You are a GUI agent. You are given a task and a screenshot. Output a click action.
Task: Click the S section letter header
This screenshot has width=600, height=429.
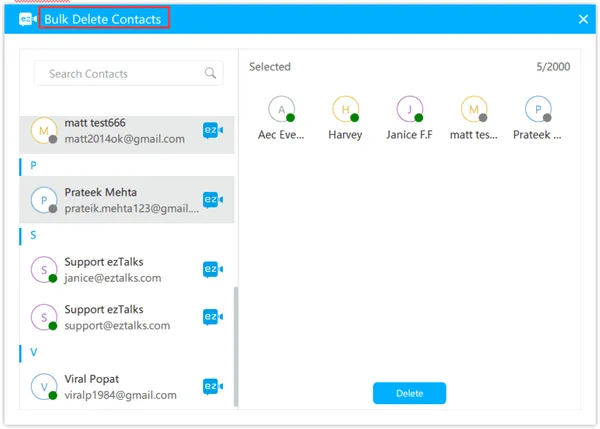point(33,235)
